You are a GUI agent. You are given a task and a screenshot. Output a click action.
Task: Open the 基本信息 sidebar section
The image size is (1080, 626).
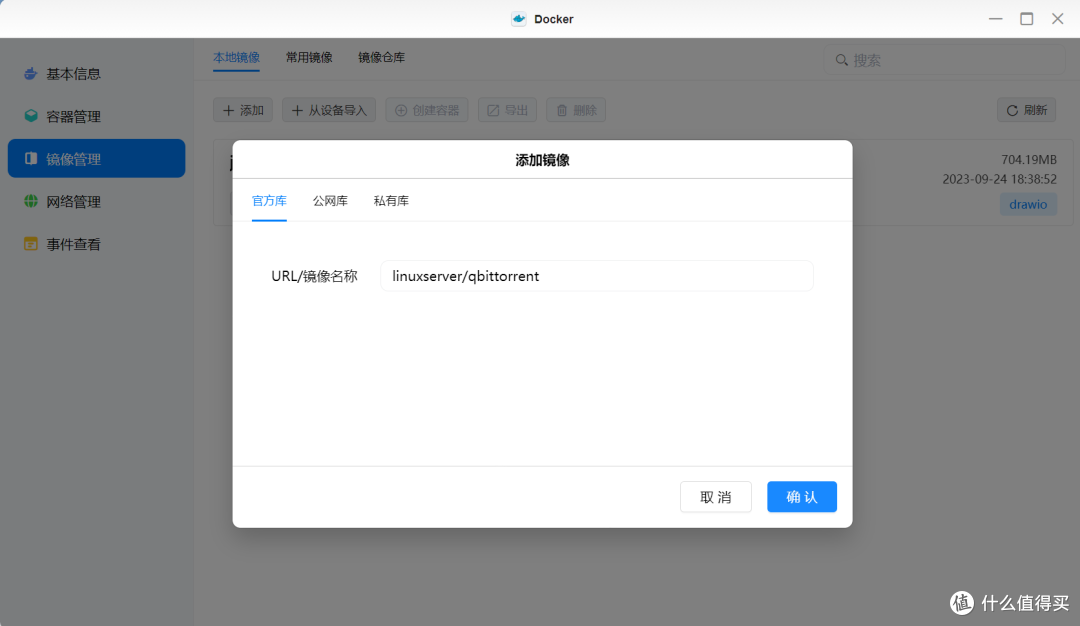(x=96, y=74)
